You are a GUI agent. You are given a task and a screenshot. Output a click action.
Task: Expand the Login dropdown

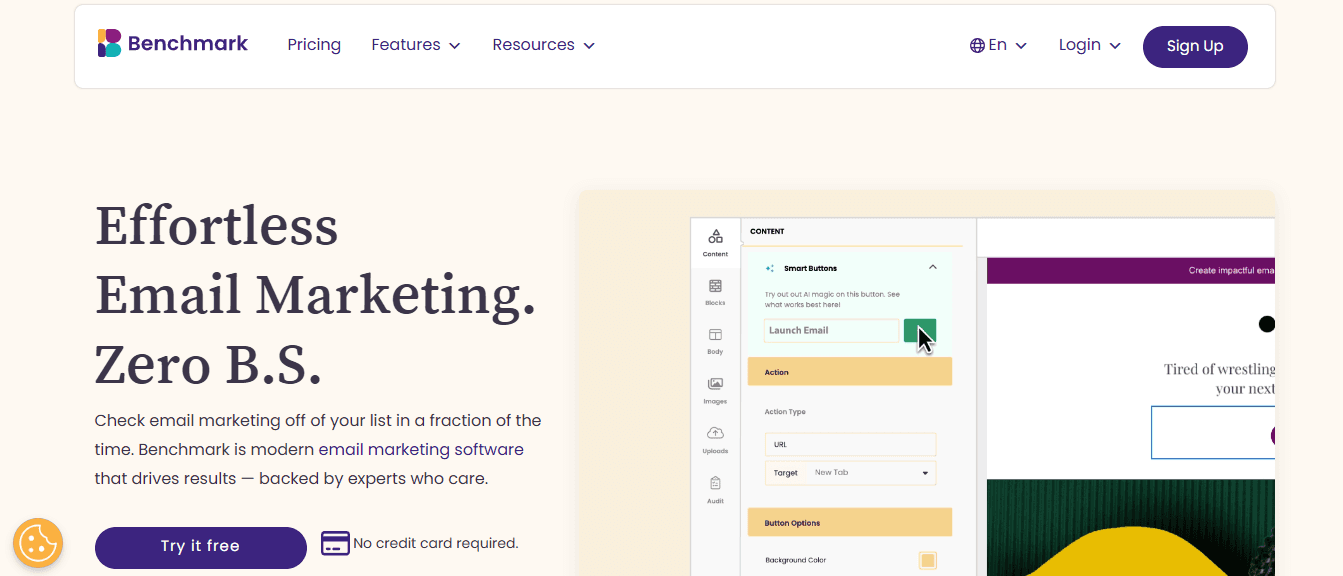click(x=1089, y=44)
